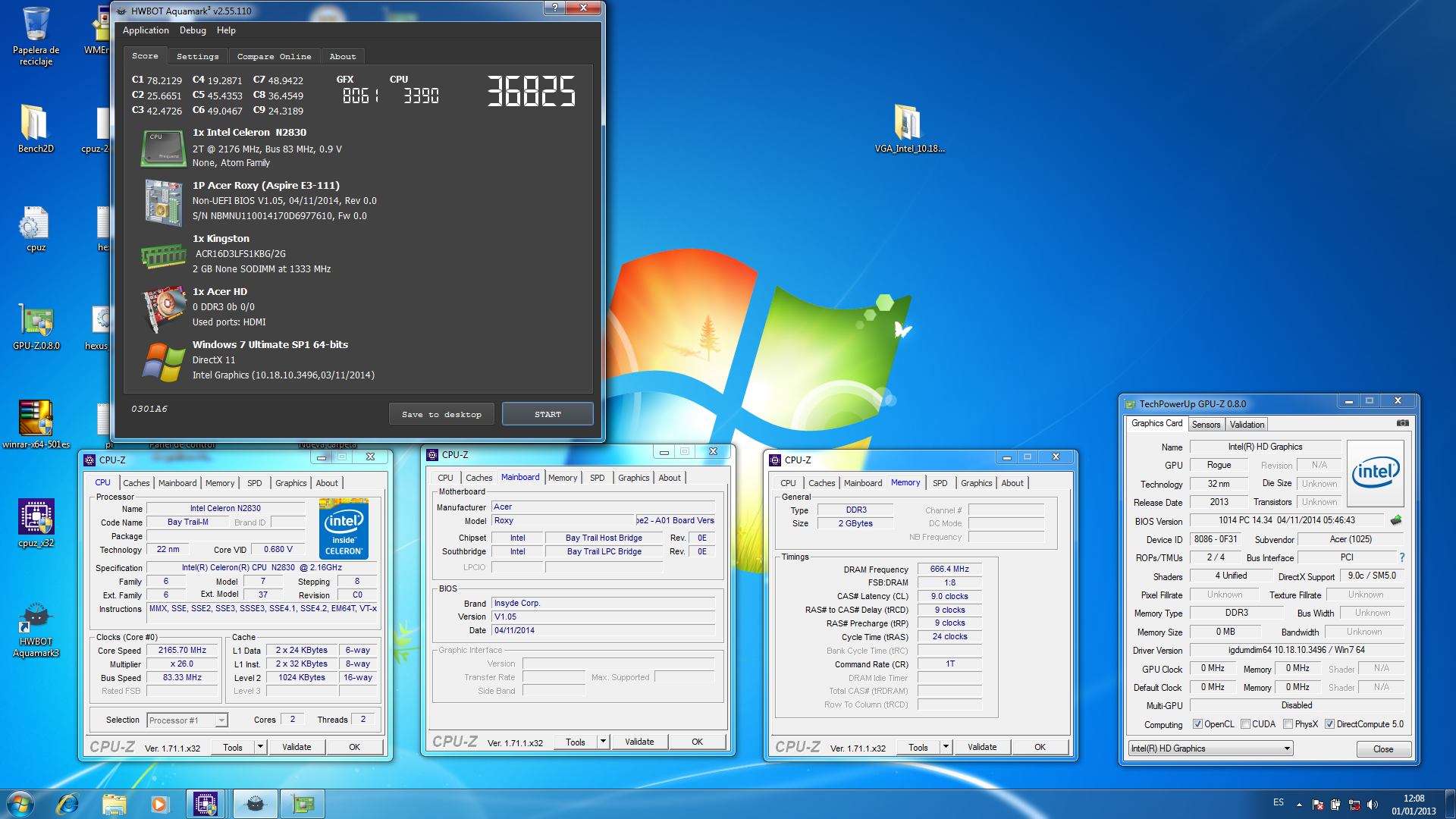Switch to Settings tab in Aquamark
The image size is (1456, 819).
click(x=197, y=56)
